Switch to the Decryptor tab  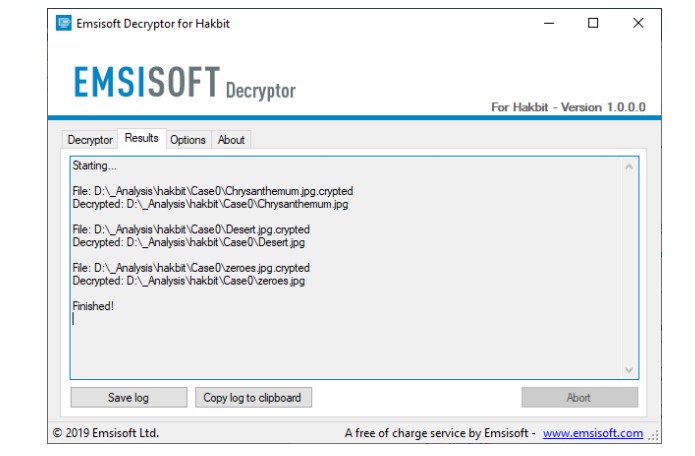(90, 140)
